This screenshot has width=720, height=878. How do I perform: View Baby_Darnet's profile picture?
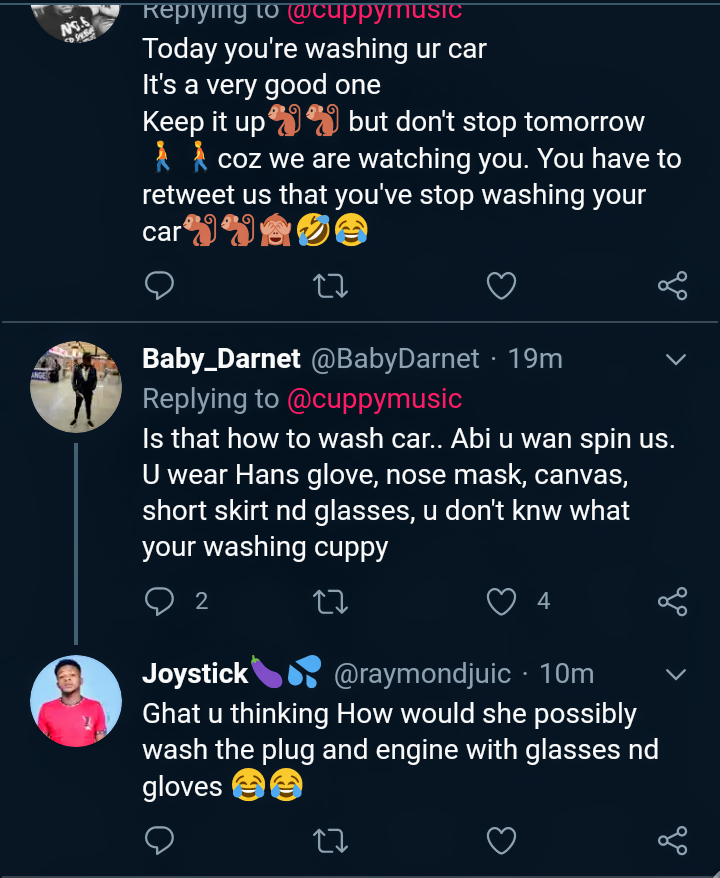(x=76, y=386)
